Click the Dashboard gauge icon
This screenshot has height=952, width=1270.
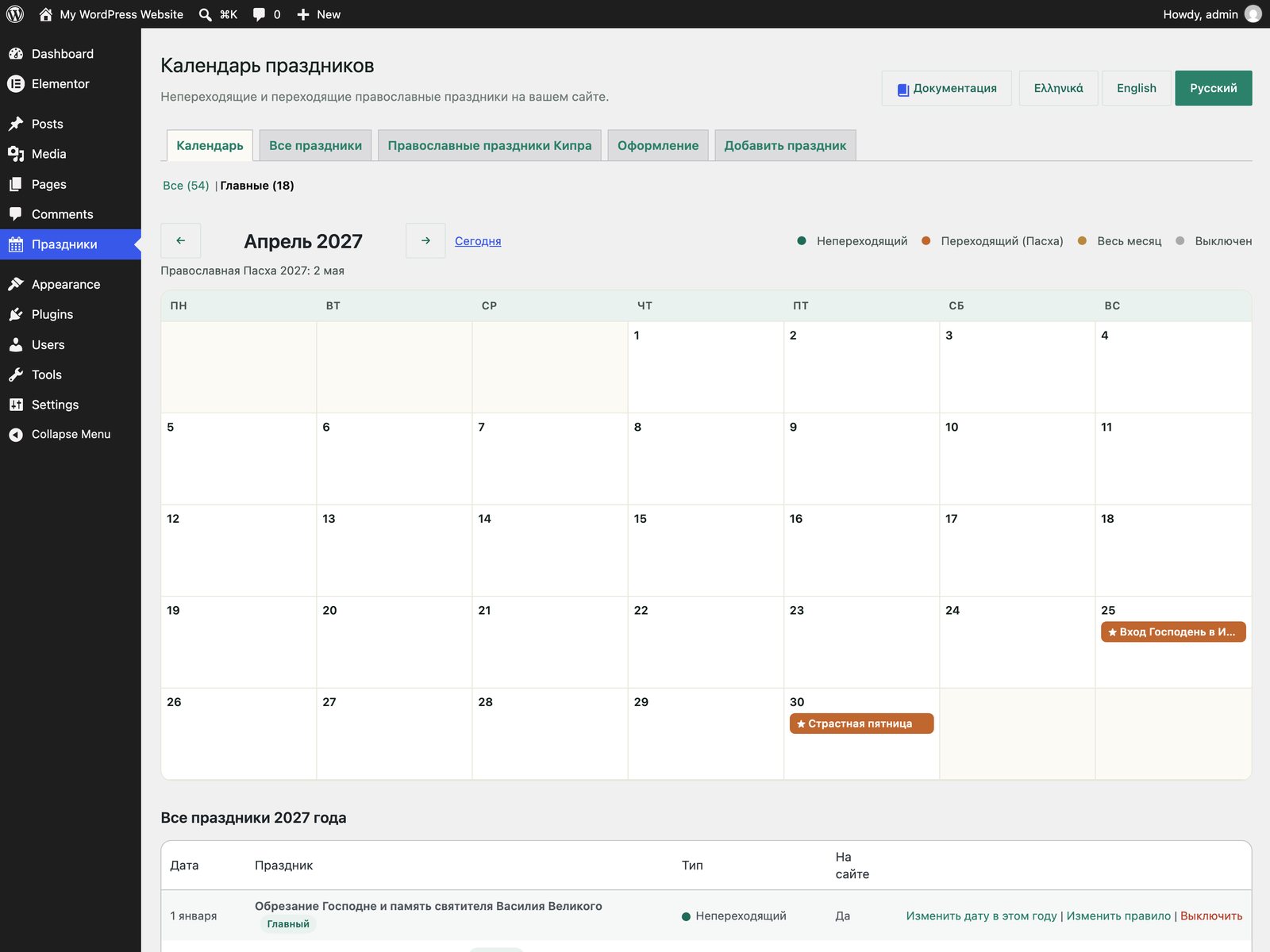click(x=16, y=54)
